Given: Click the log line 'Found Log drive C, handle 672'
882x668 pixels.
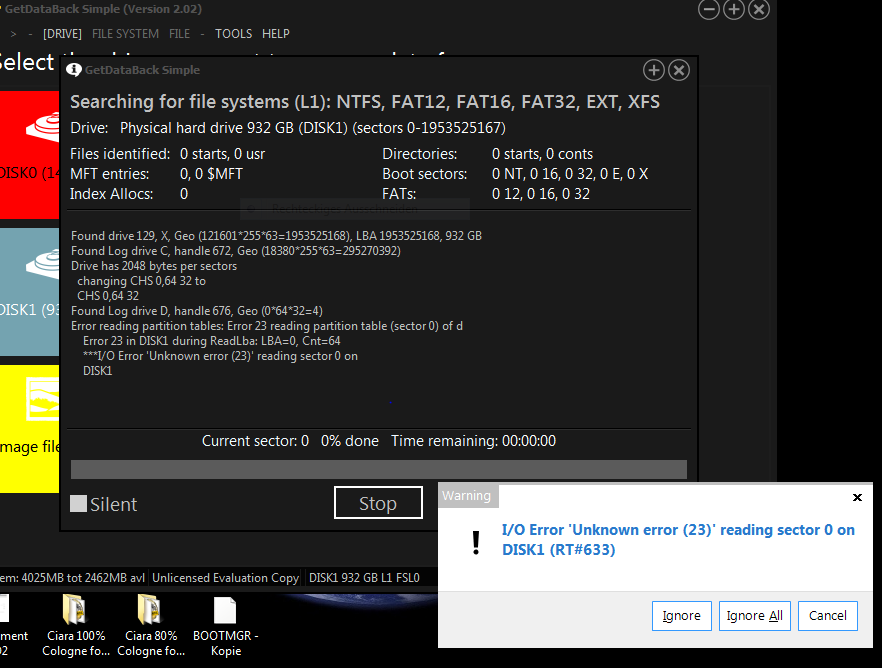Looking at the screenshot, I should tap(236, 251).
